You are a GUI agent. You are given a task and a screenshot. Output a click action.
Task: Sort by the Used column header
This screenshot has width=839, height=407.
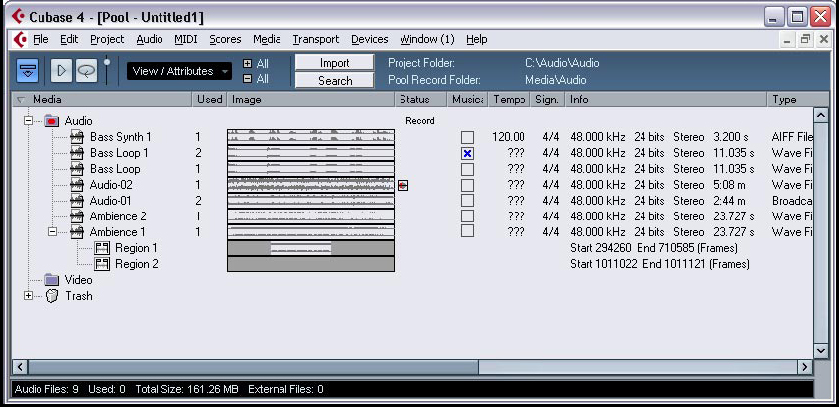pos(210,99)
